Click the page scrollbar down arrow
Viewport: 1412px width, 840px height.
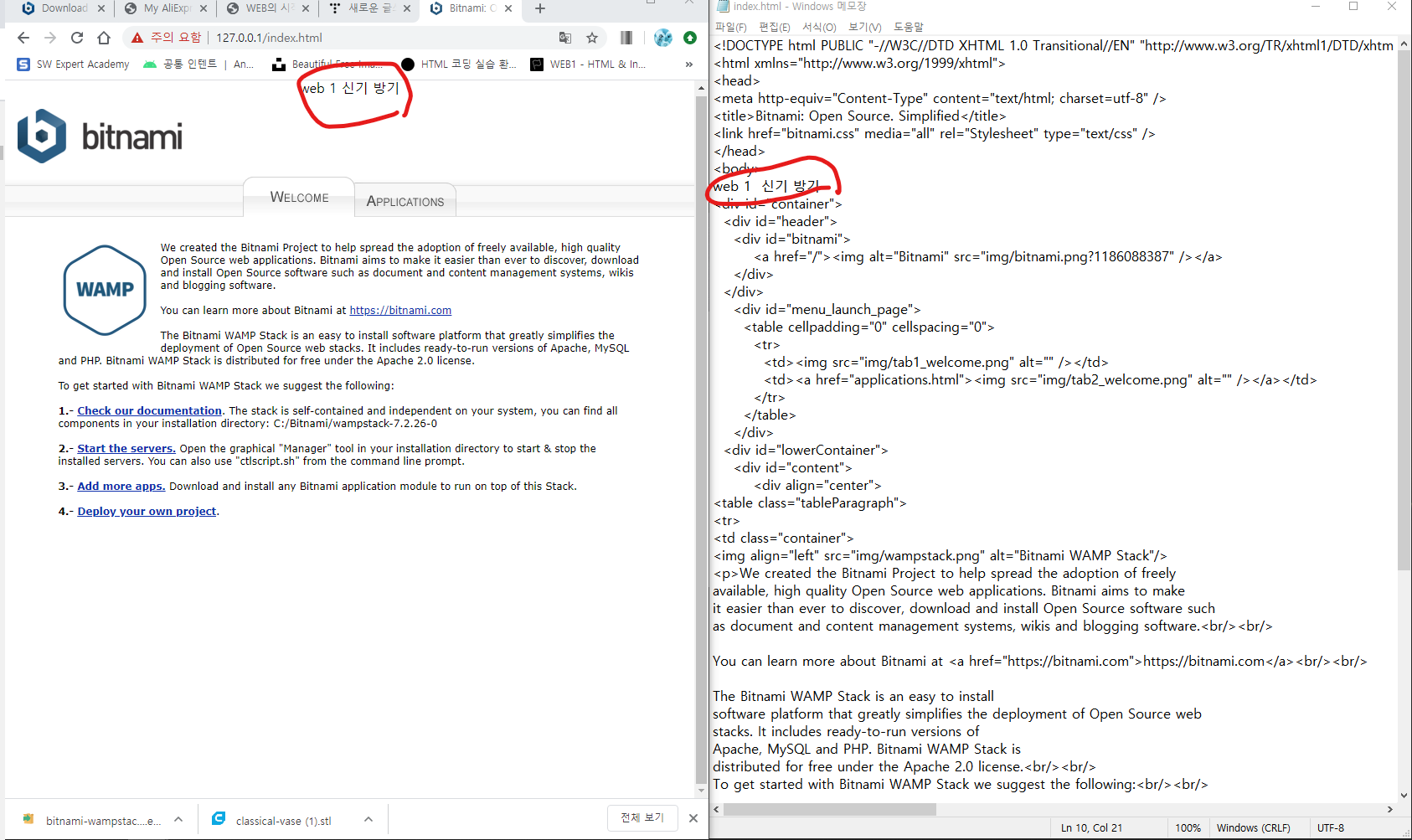pos(701,791)
